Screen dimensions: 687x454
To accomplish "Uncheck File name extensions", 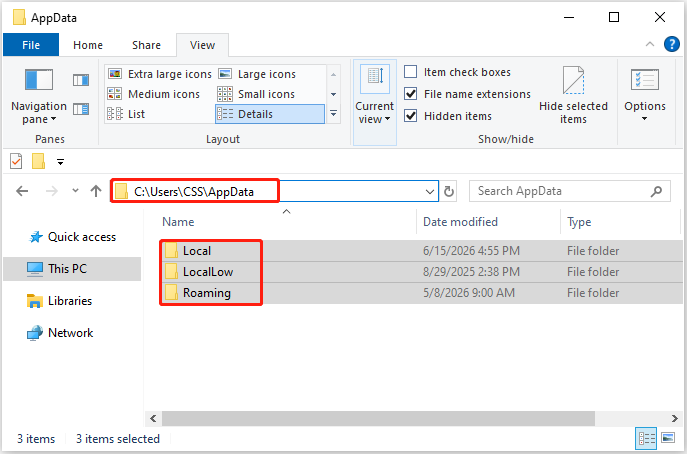I will (411, 94).
